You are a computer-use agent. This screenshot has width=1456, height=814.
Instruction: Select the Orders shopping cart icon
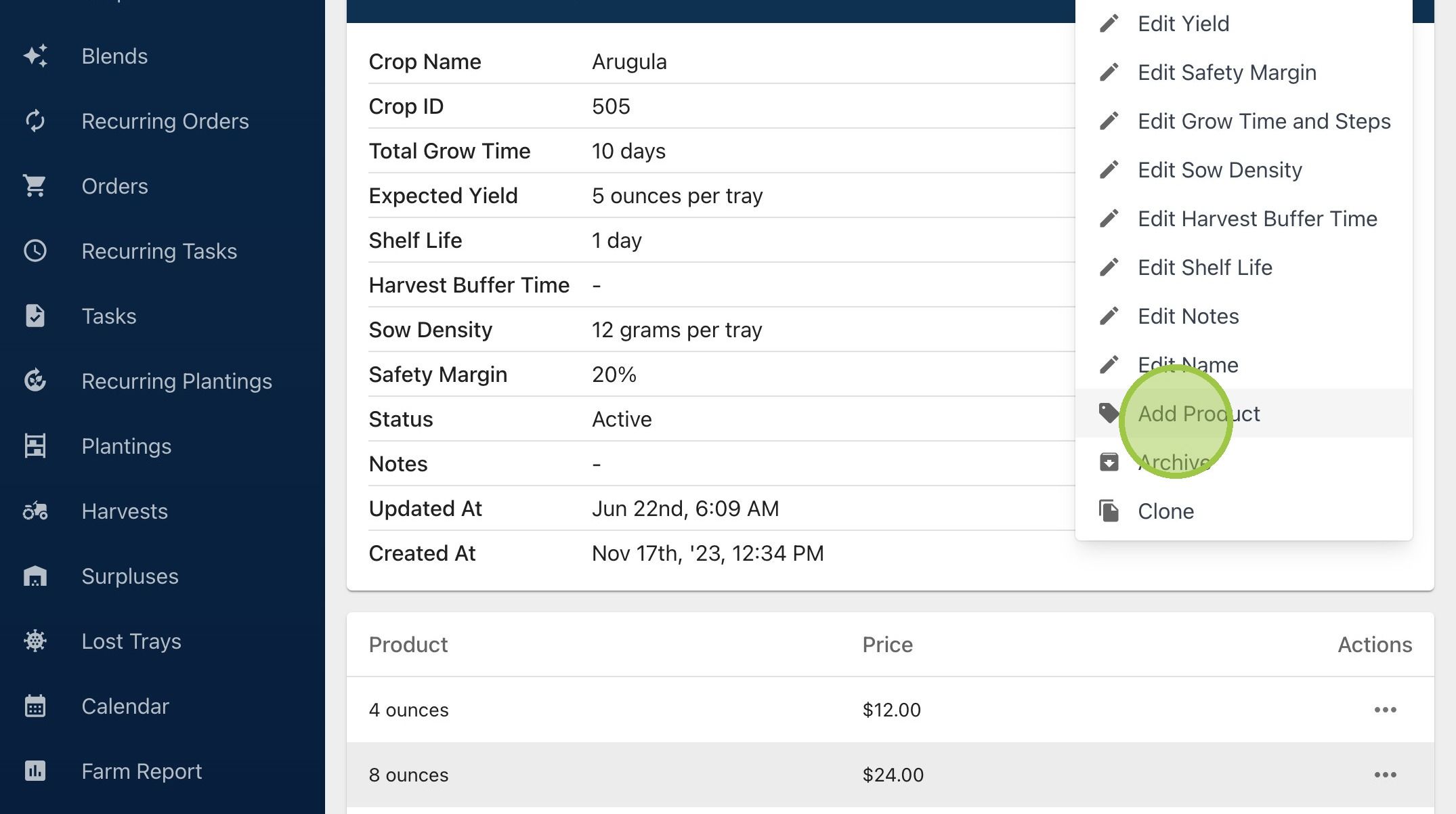pos(35,186)
